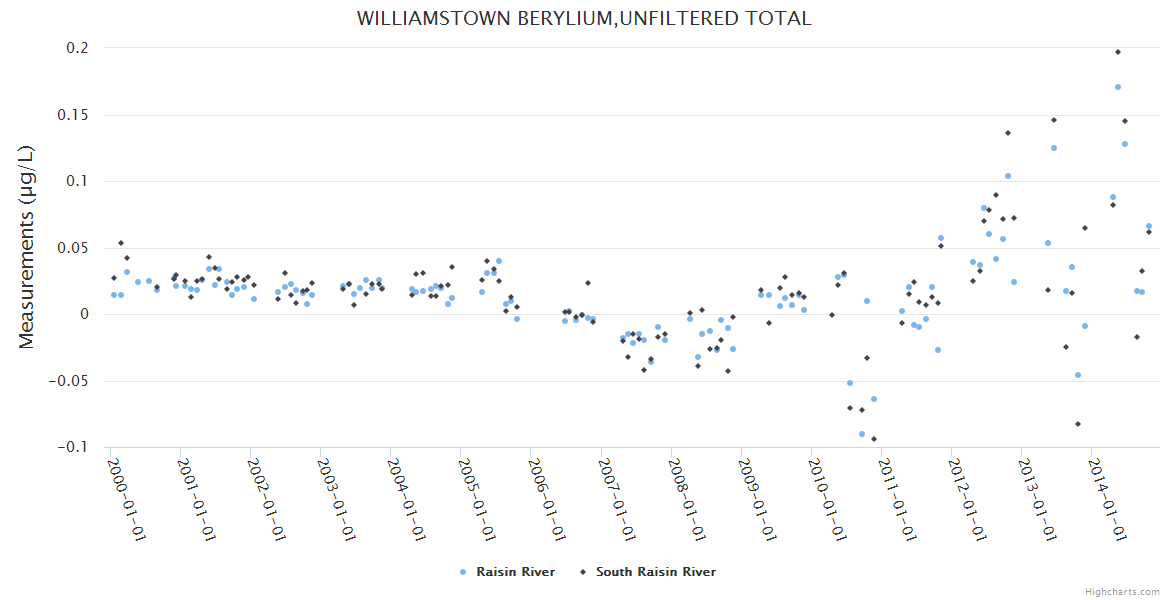Click the 0.05 y-axis tick label

click(74, 248)
